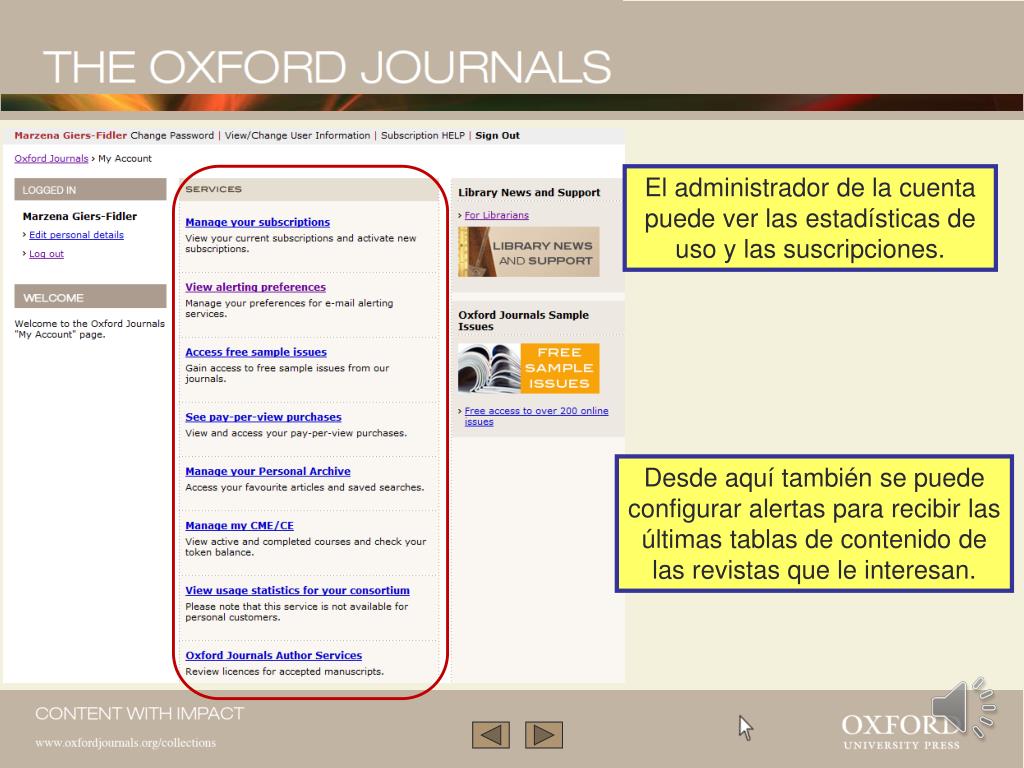This screenshot has width=1024, height=768.
Task: Click Oxford University Press logo
Action: point(901,731)
